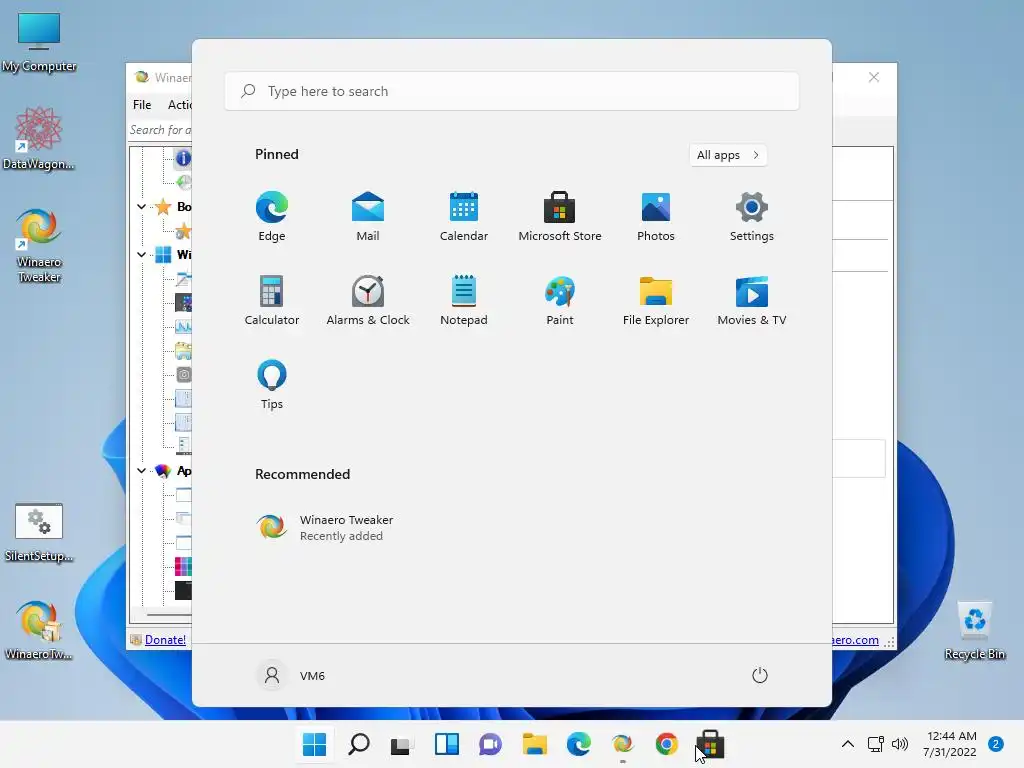
Task: Select SilentSetup desktop file
Action: point(39,532)
